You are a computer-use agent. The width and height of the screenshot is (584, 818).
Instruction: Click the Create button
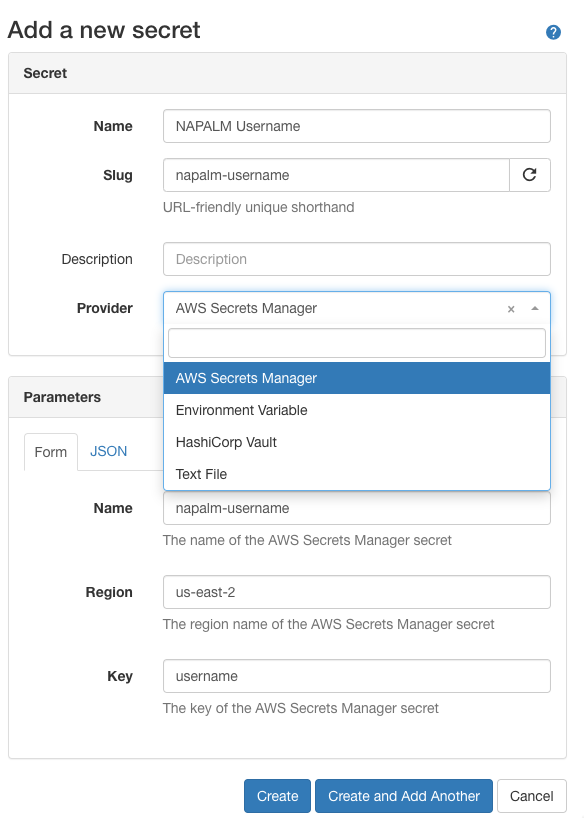[x=277, y=796]
